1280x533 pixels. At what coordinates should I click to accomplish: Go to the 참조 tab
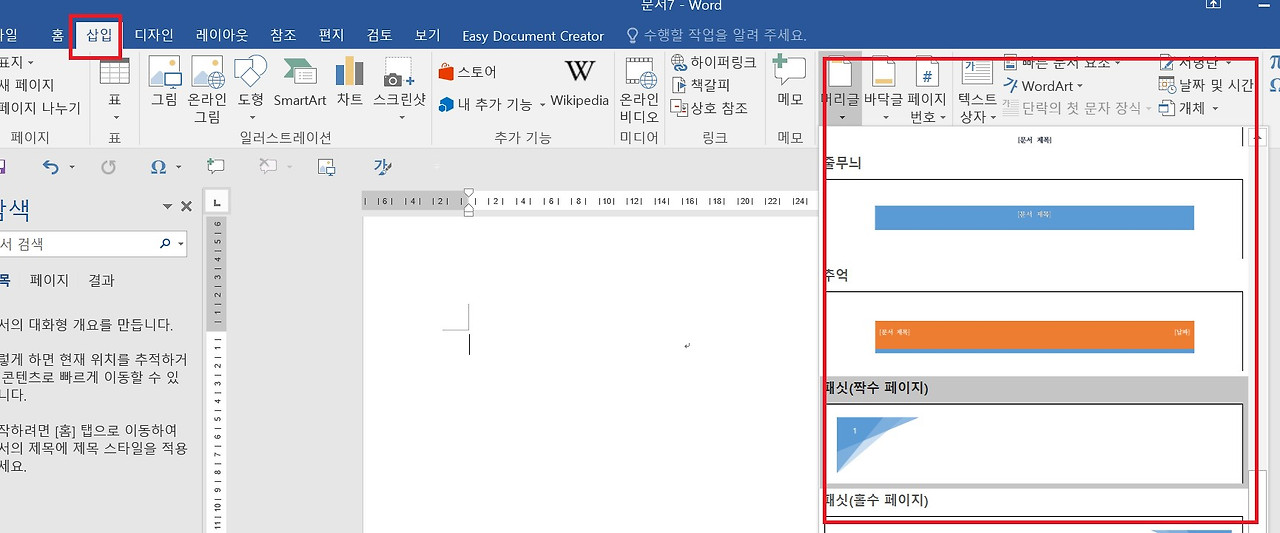click(283, 35)
